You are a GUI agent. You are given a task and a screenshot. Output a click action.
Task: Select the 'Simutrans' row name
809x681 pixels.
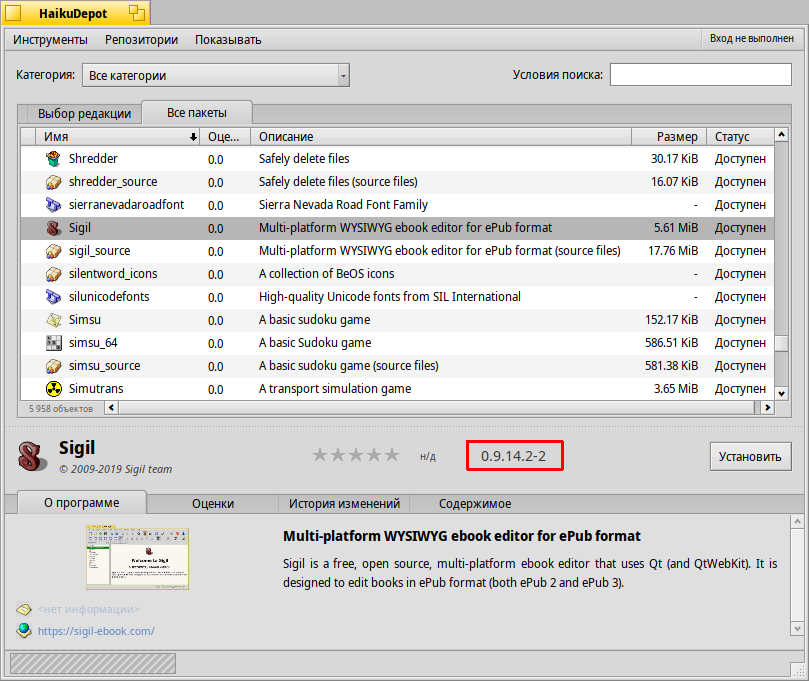(96, 389)
